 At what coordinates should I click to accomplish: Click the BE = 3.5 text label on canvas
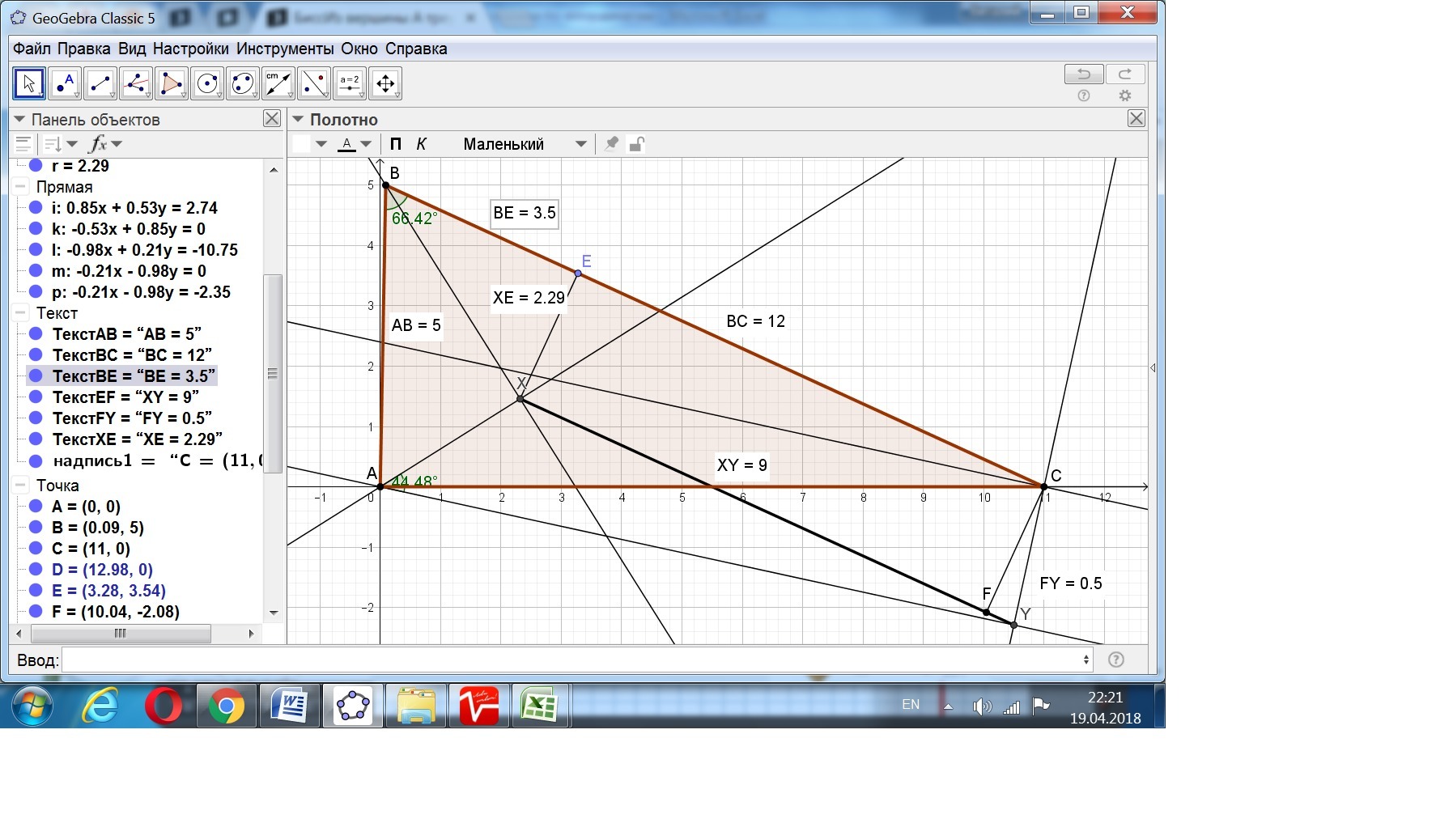tap(525, 214)
